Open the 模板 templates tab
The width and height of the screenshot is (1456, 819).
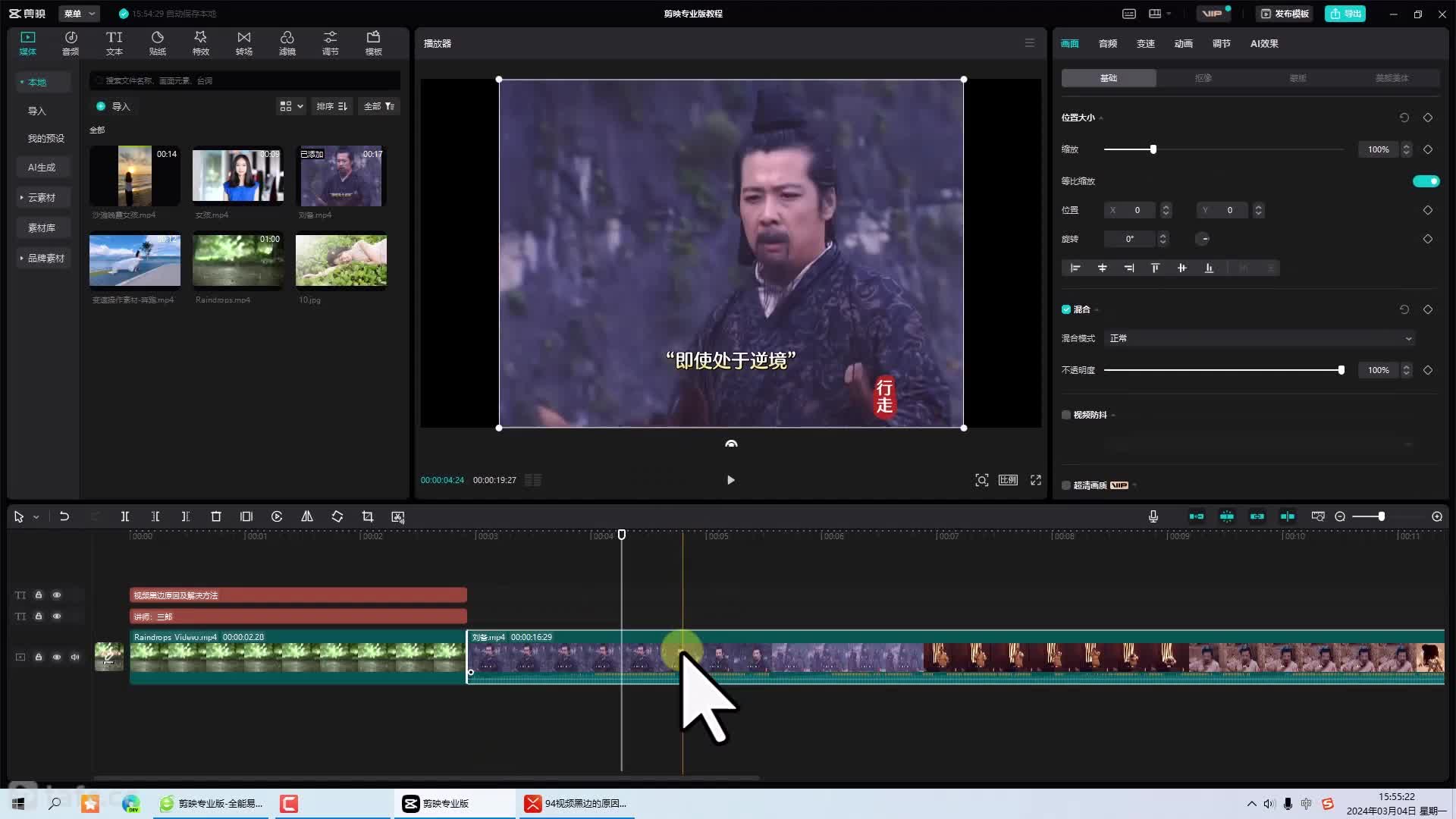(373, 43)
